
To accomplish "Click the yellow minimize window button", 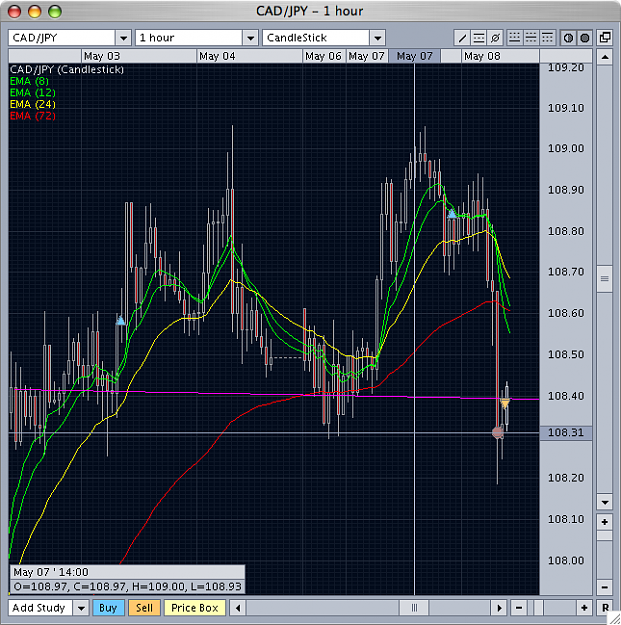I will tap(35, 12).
